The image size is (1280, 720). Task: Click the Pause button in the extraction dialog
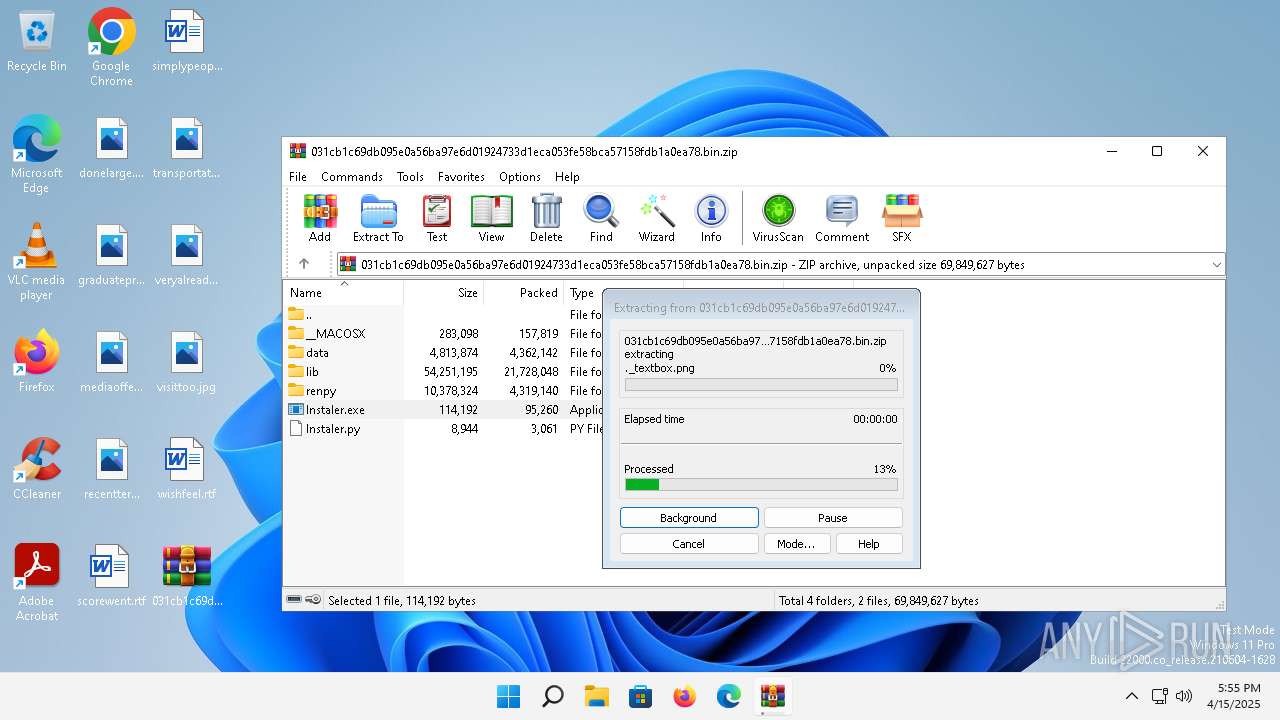click(833, 518)
